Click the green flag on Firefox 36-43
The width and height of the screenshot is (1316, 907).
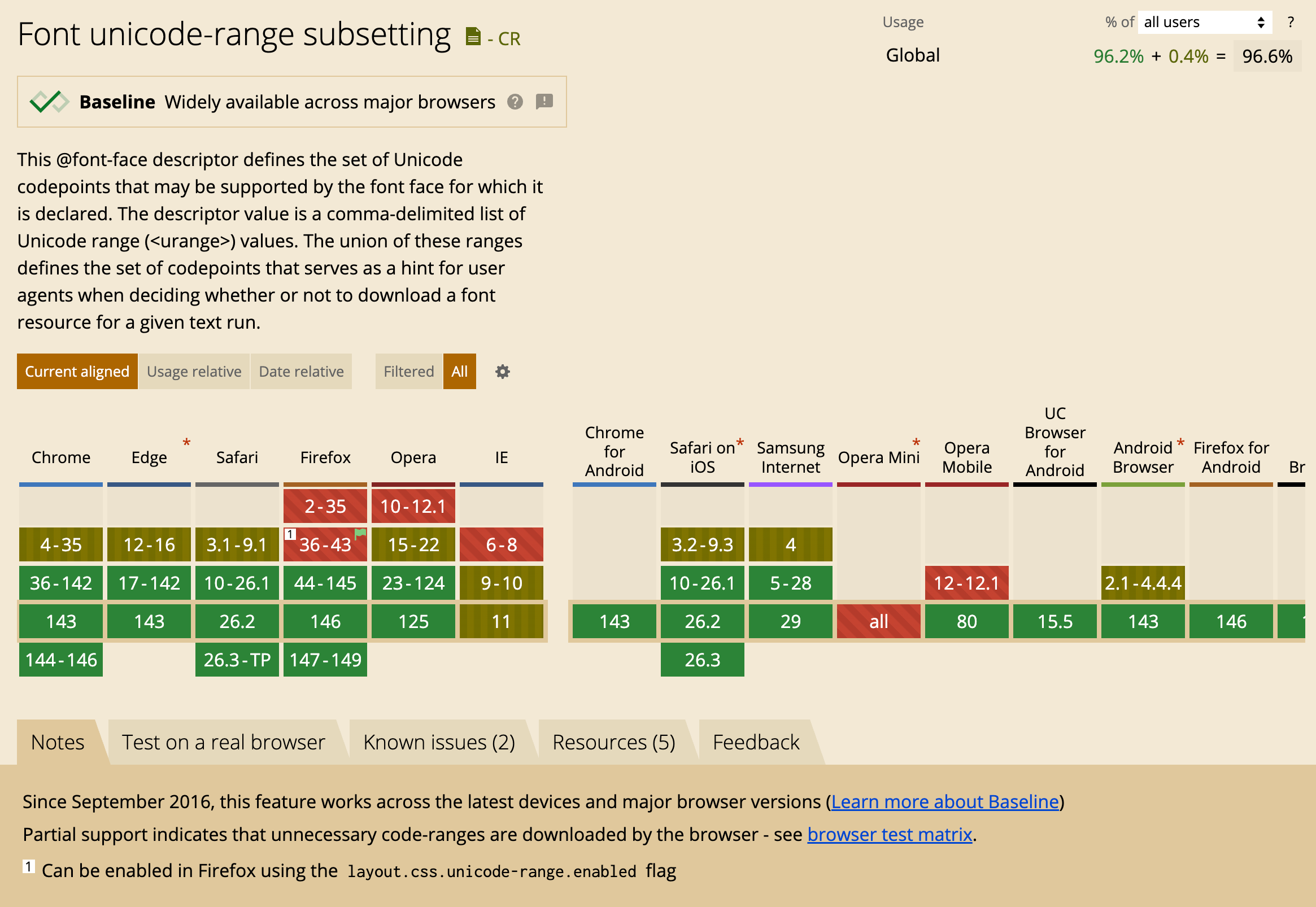pos(360,534)
